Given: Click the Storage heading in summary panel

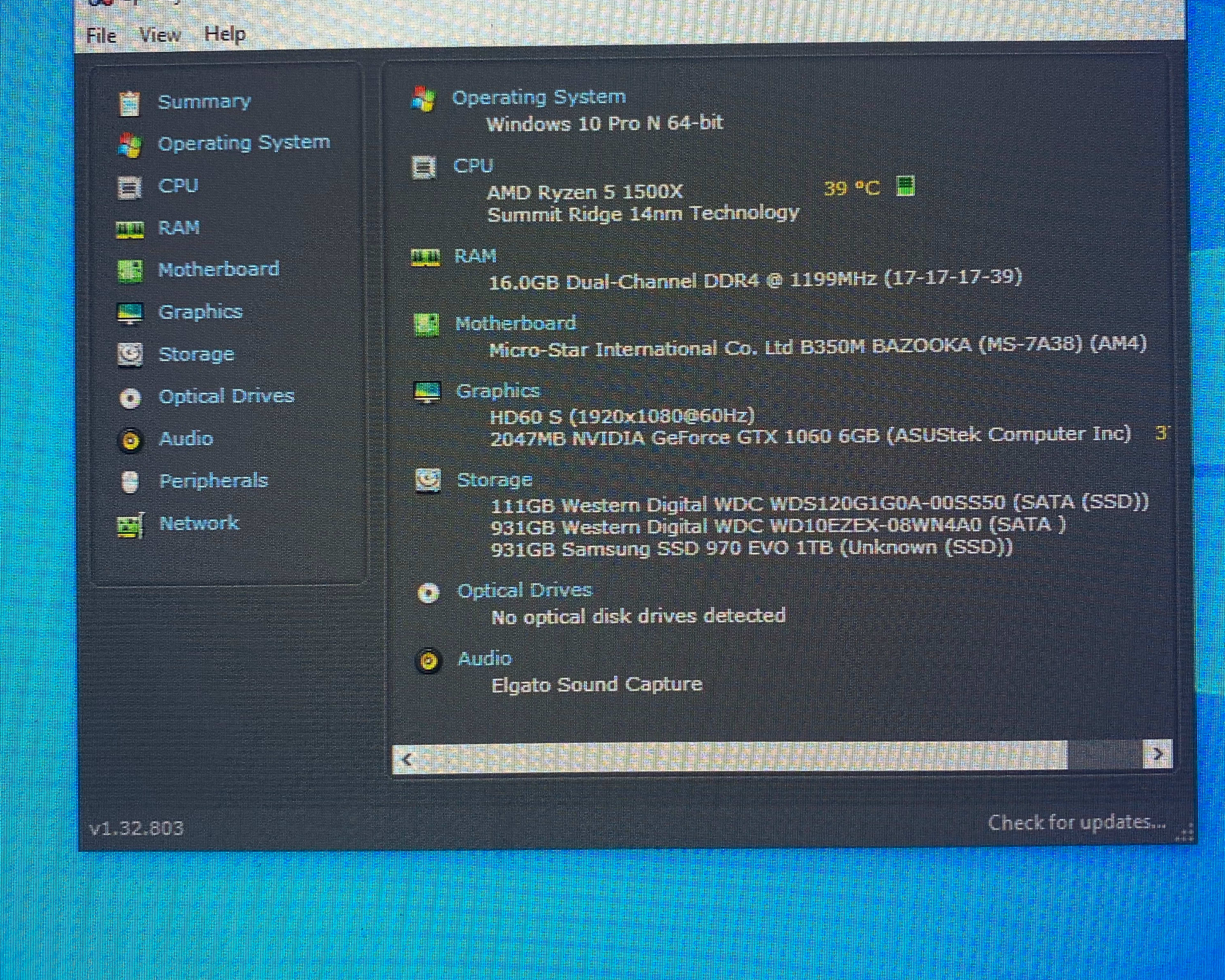Looking at the screenshot, I should (494, 480).
